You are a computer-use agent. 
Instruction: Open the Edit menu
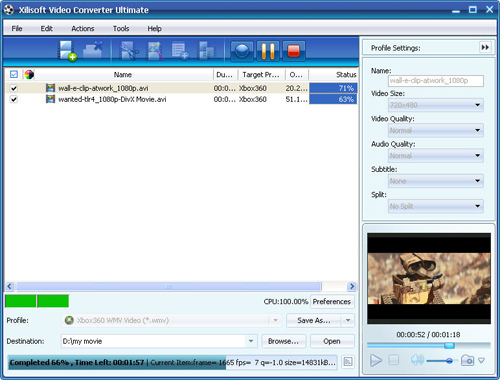pos(46,29)
